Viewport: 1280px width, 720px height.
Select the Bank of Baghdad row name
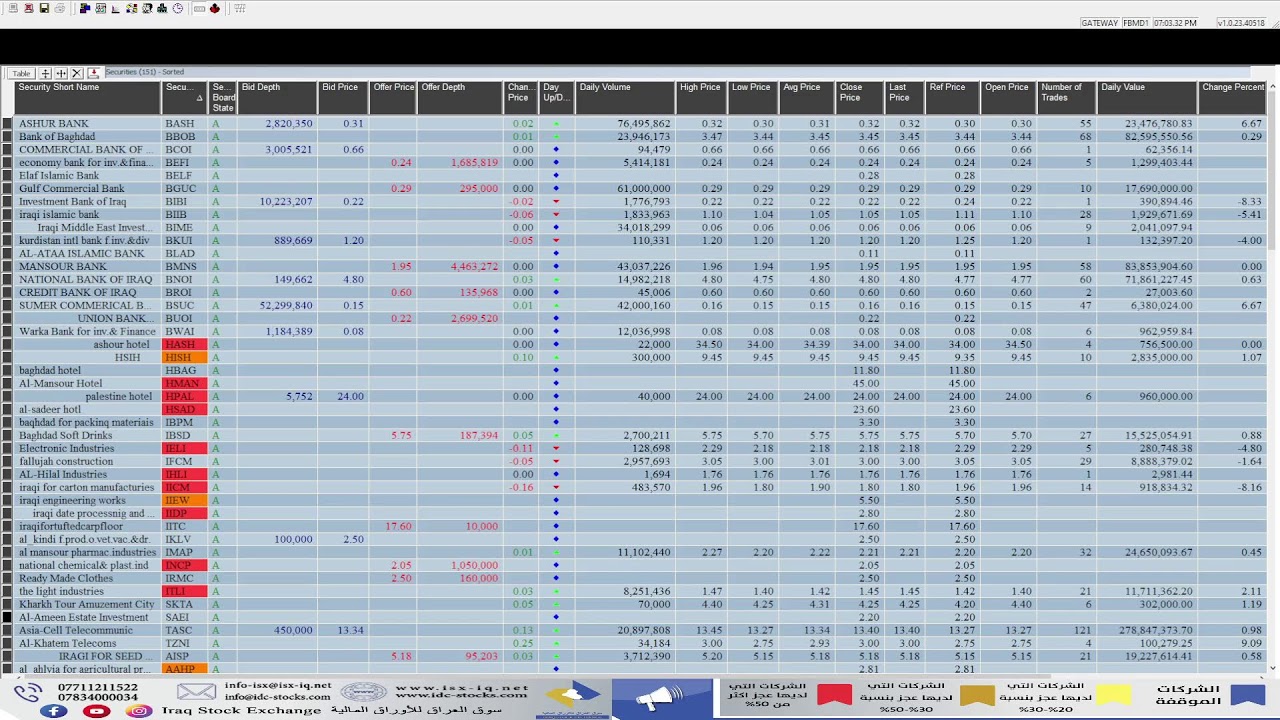pos(57,137)
